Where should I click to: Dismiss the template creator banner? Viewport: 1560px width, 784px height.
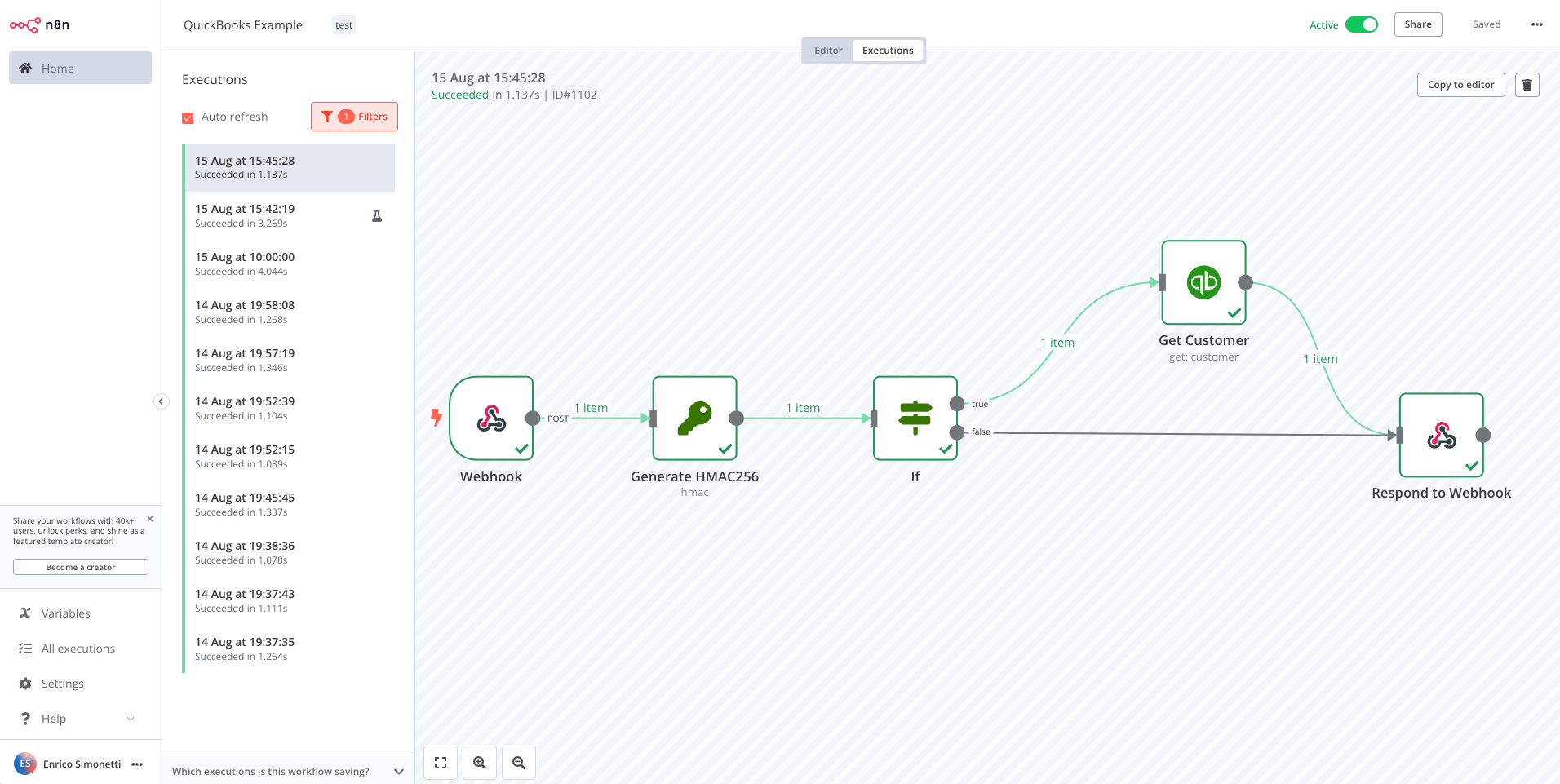[150, 519]
